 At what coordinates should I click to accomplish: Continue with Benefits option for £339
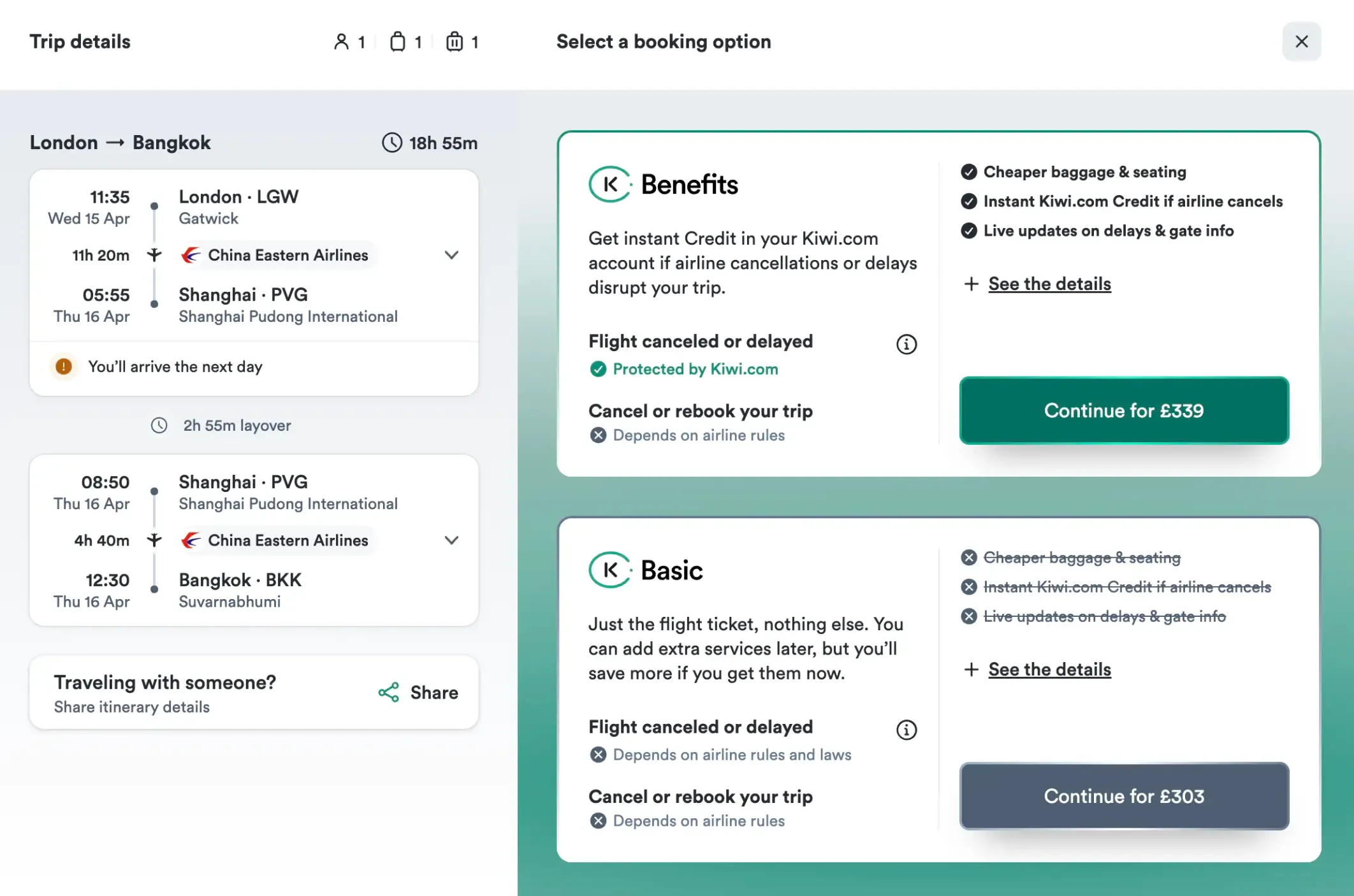coord(1124,410)
